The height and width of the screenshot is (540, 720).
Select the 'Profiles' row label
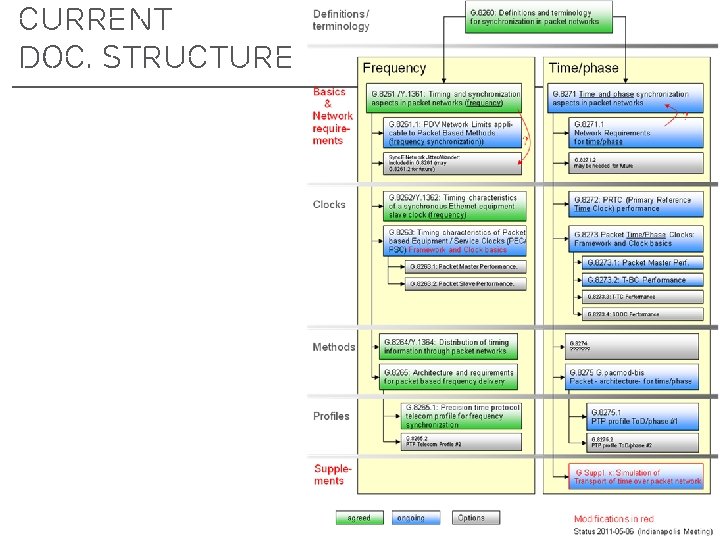tap(331, 416)
